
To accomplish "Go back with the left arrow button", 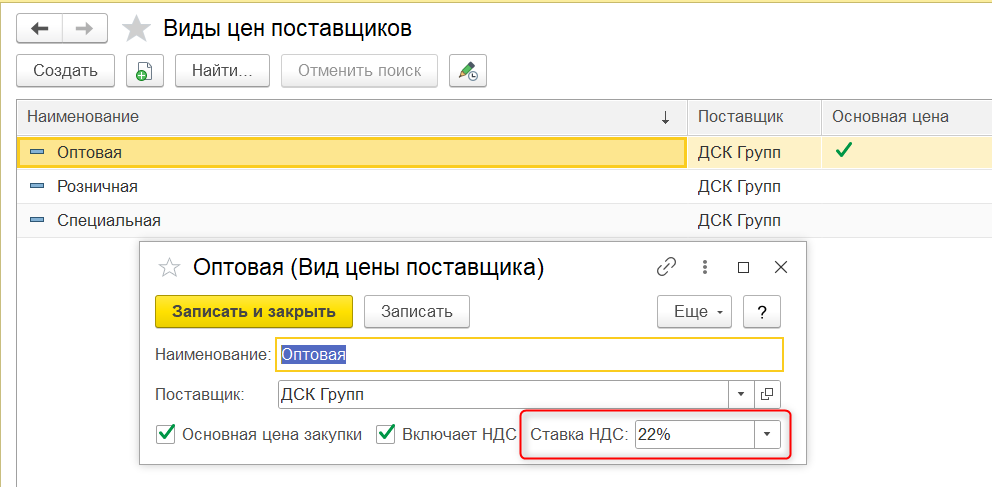I will click(39, 28).
